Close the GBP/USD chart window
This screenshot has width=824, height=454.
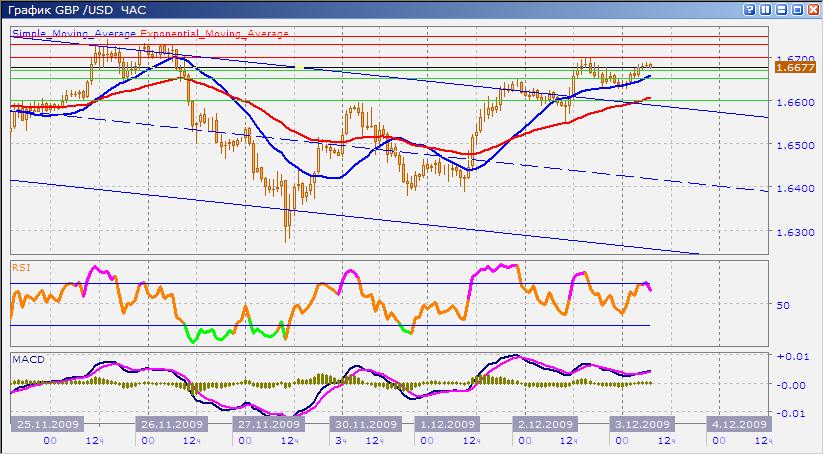coord(814,9)
